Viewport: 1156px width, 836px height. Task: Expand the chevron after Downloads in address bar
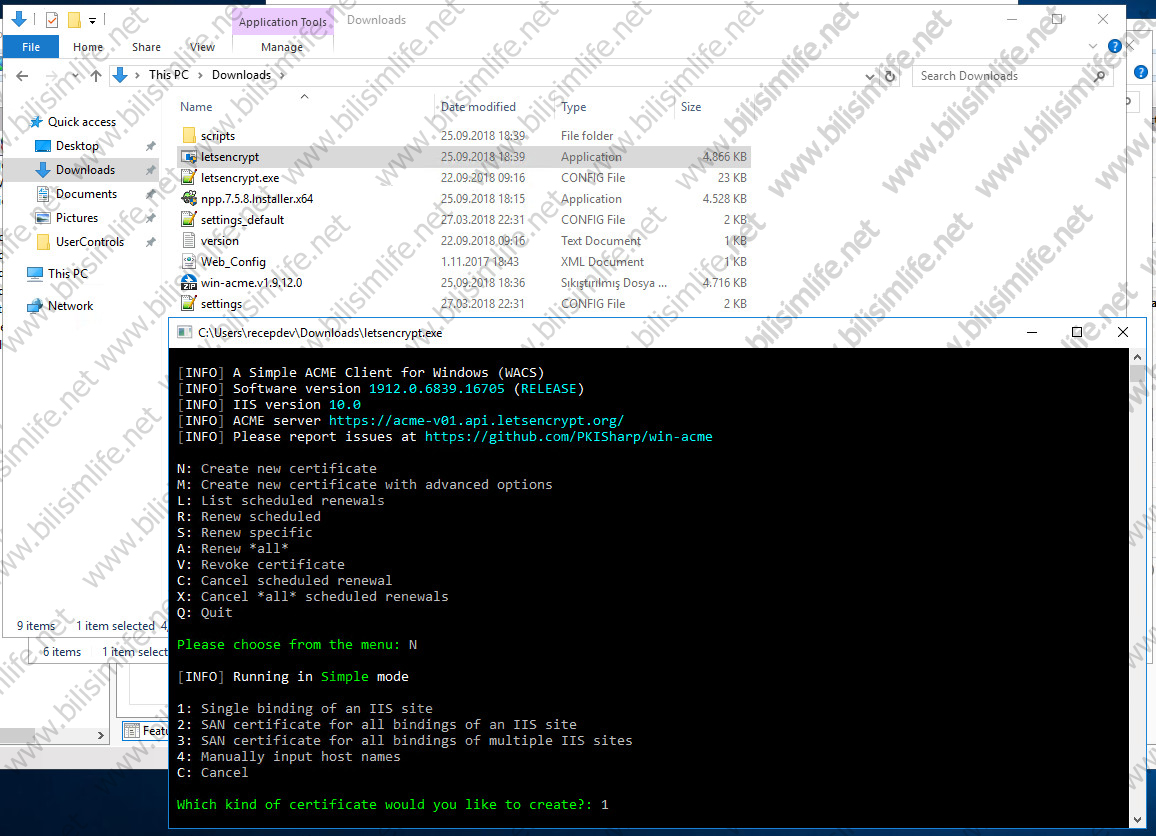coord(282,75)
